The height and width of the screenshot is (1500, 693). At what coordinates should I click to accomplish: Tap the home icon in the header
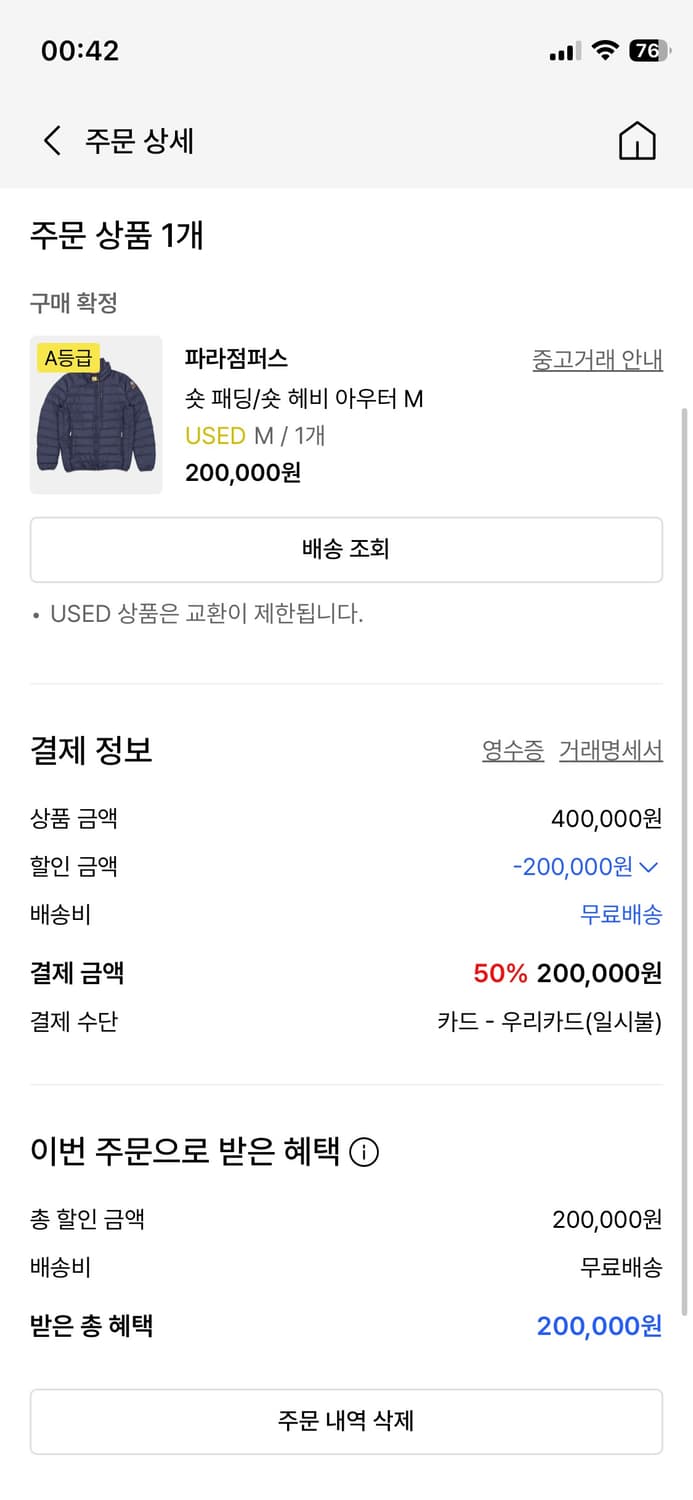click(637, 140)
